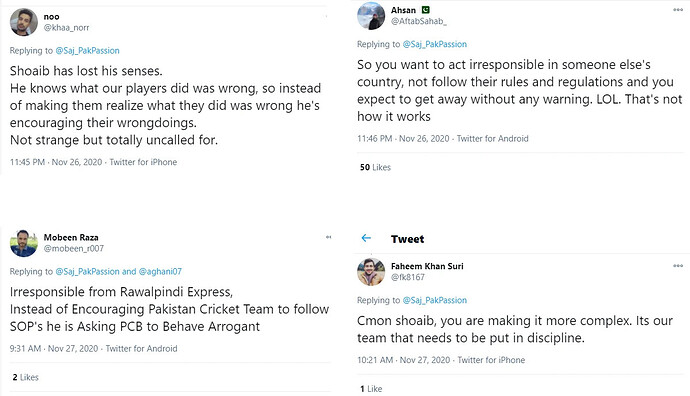
Task: Click noo's profile picture
Action: coord(24,22)
